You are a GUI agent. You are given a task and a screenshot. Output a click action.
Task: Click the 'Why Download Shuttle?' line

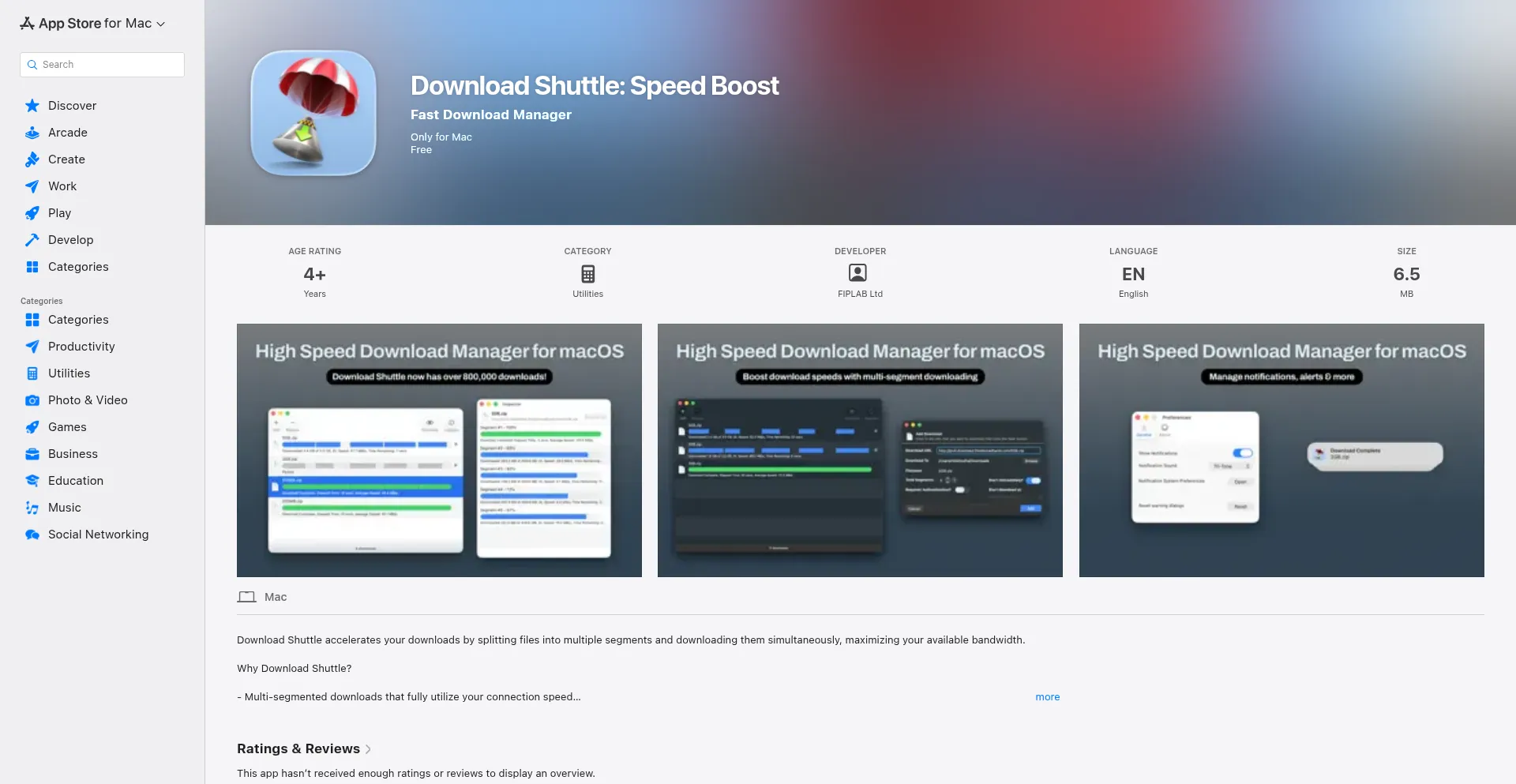point(295,669)
